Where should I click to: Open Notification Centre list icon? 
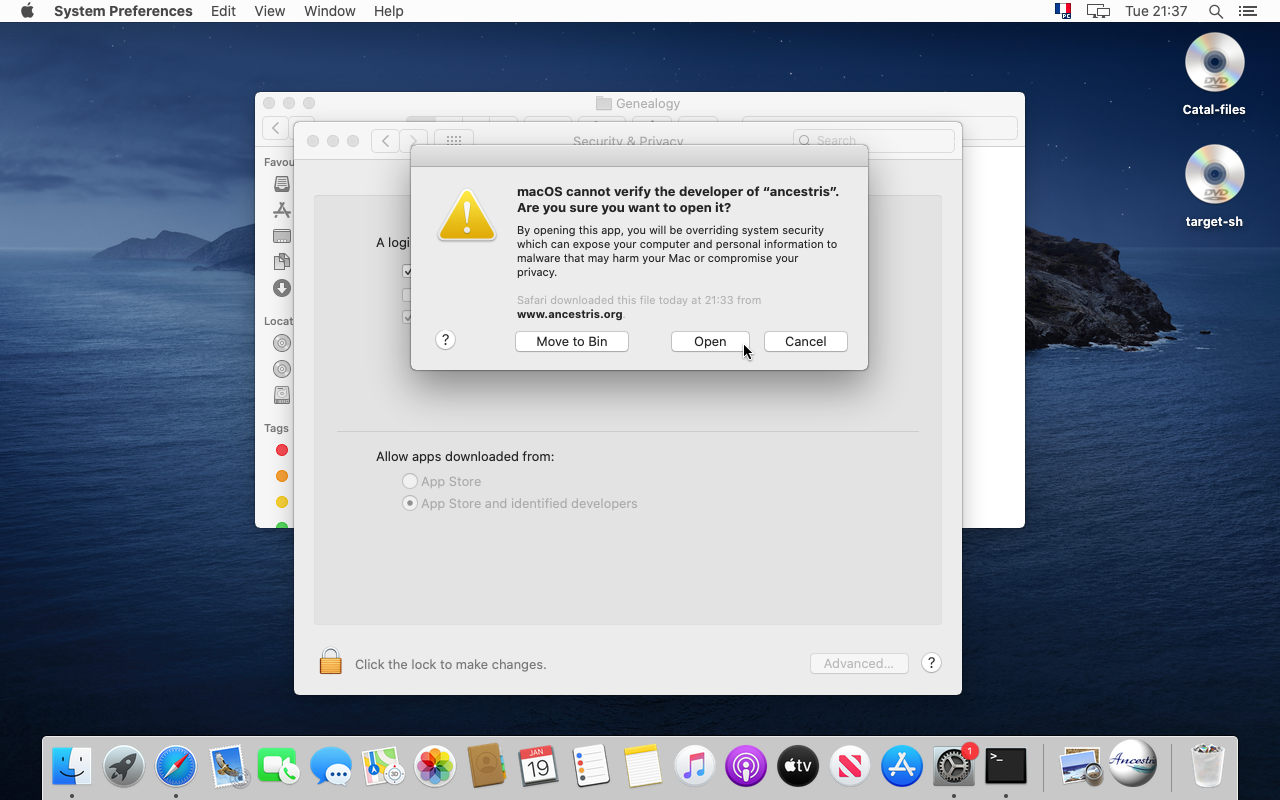click(x=1247, y=11)
